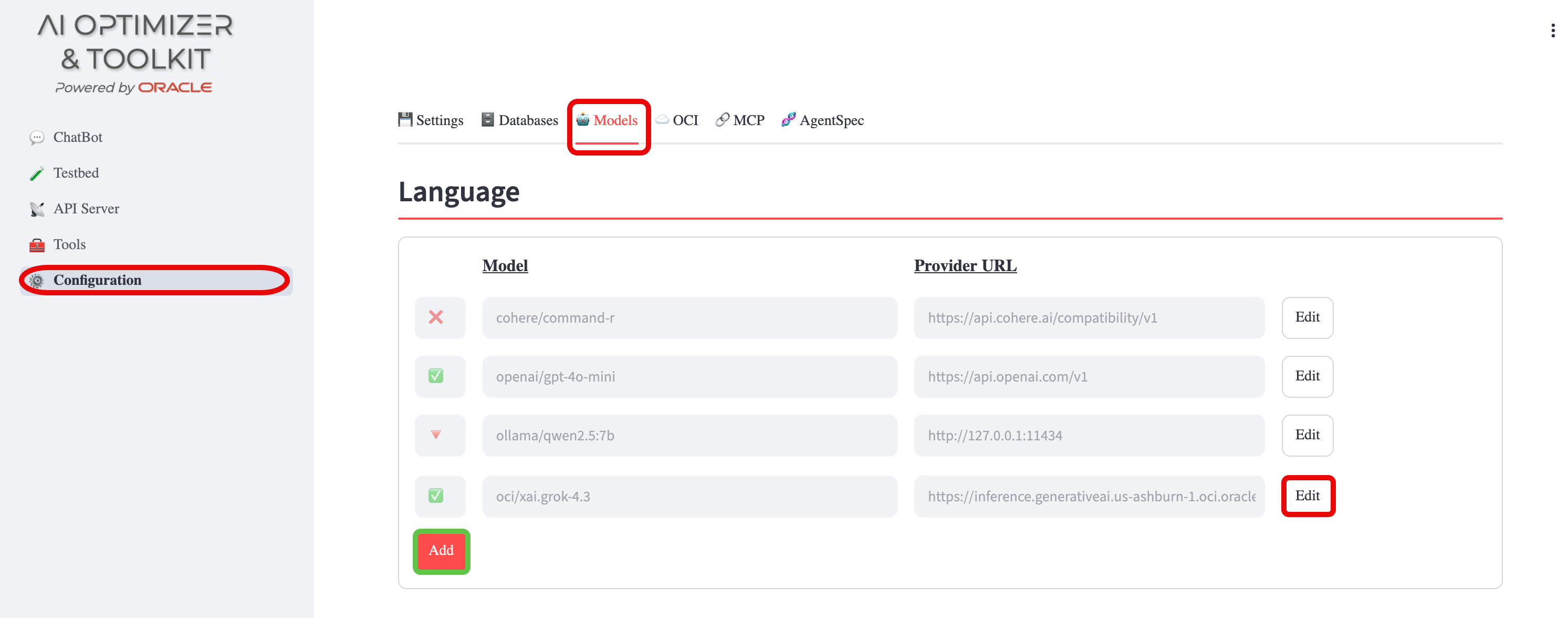Click the Provider URL column header
This screenshot has width=1568, height=618.
[965, 266]
